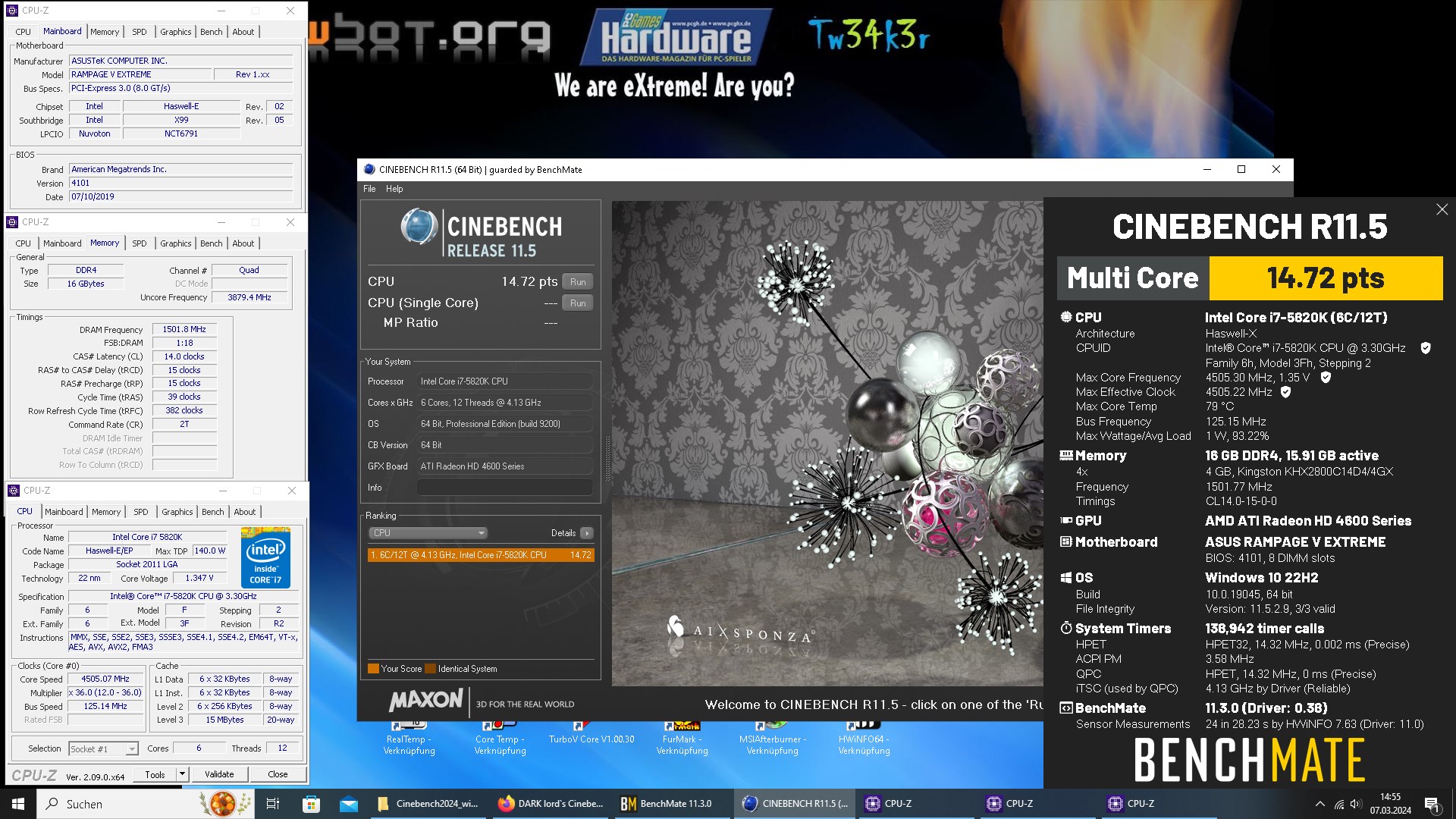Screen dimensions: 1456x819
Task: Click the RAMPAGE V EXTREME model field
Action: [140, 74]
